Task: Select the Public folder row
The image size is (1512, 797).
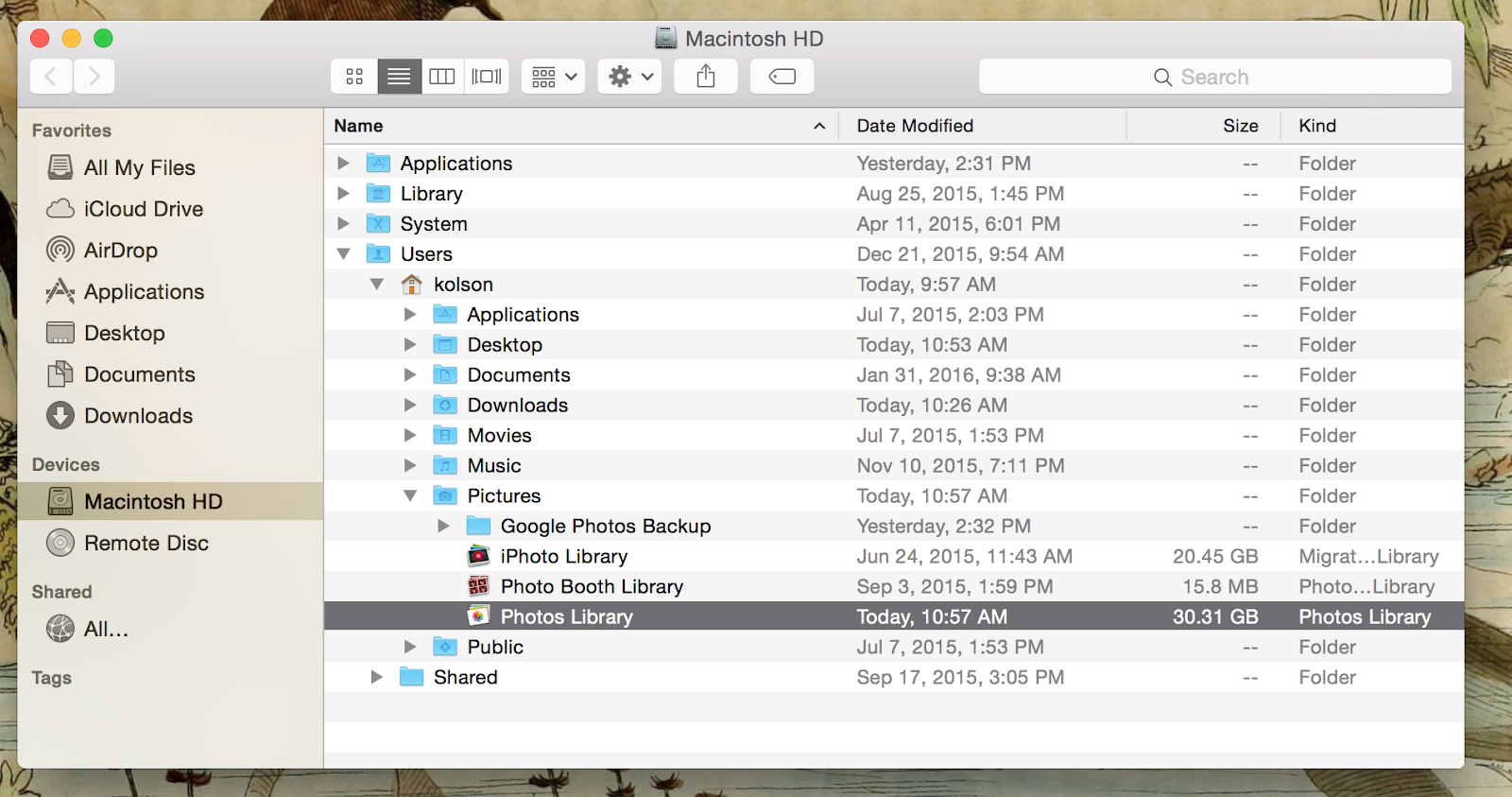Action: coord(894,648)
